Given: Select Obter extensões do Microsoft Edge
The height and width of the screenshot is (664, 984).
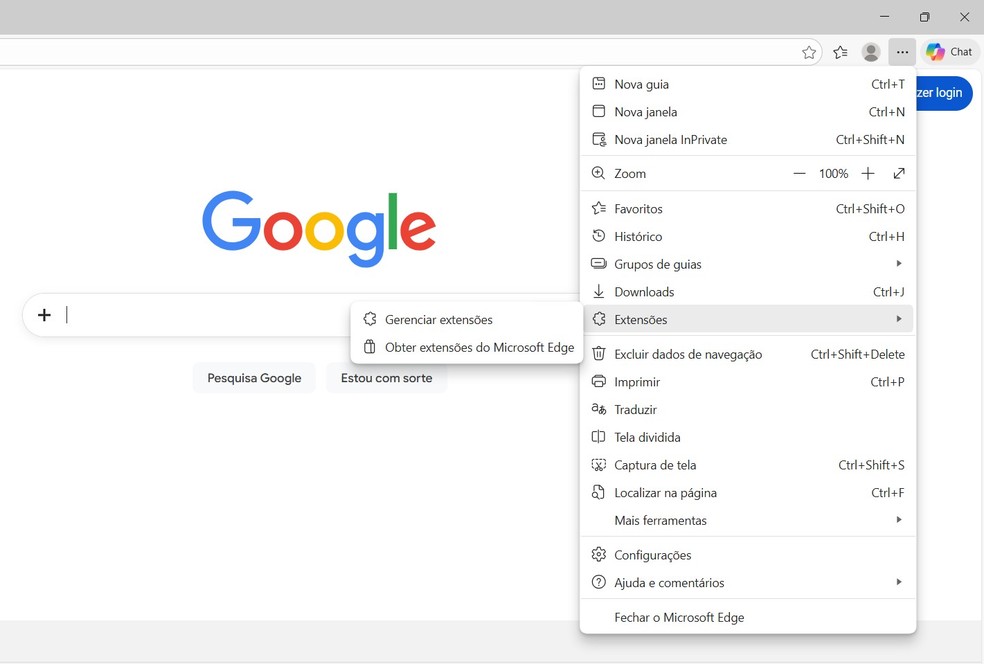Looking at the screenshot, I should click(x=467, y=347).
